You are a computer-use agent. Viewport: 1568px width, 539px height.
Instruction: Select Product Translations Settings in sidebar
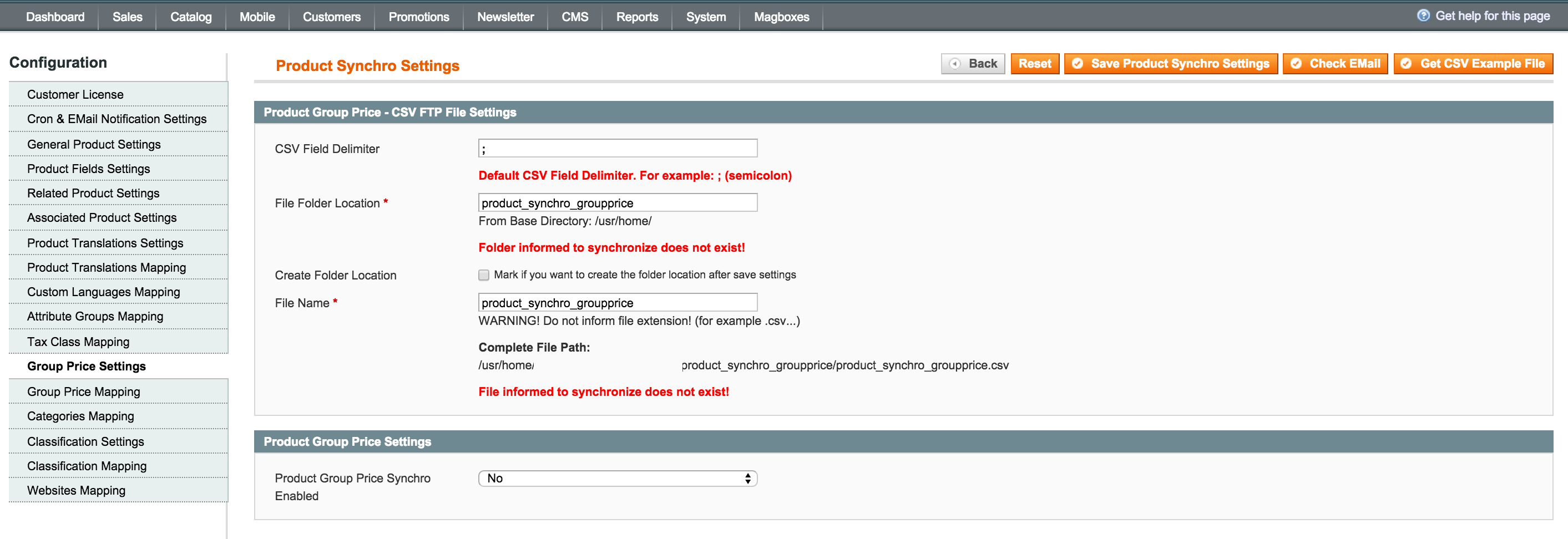pos(119,243)
